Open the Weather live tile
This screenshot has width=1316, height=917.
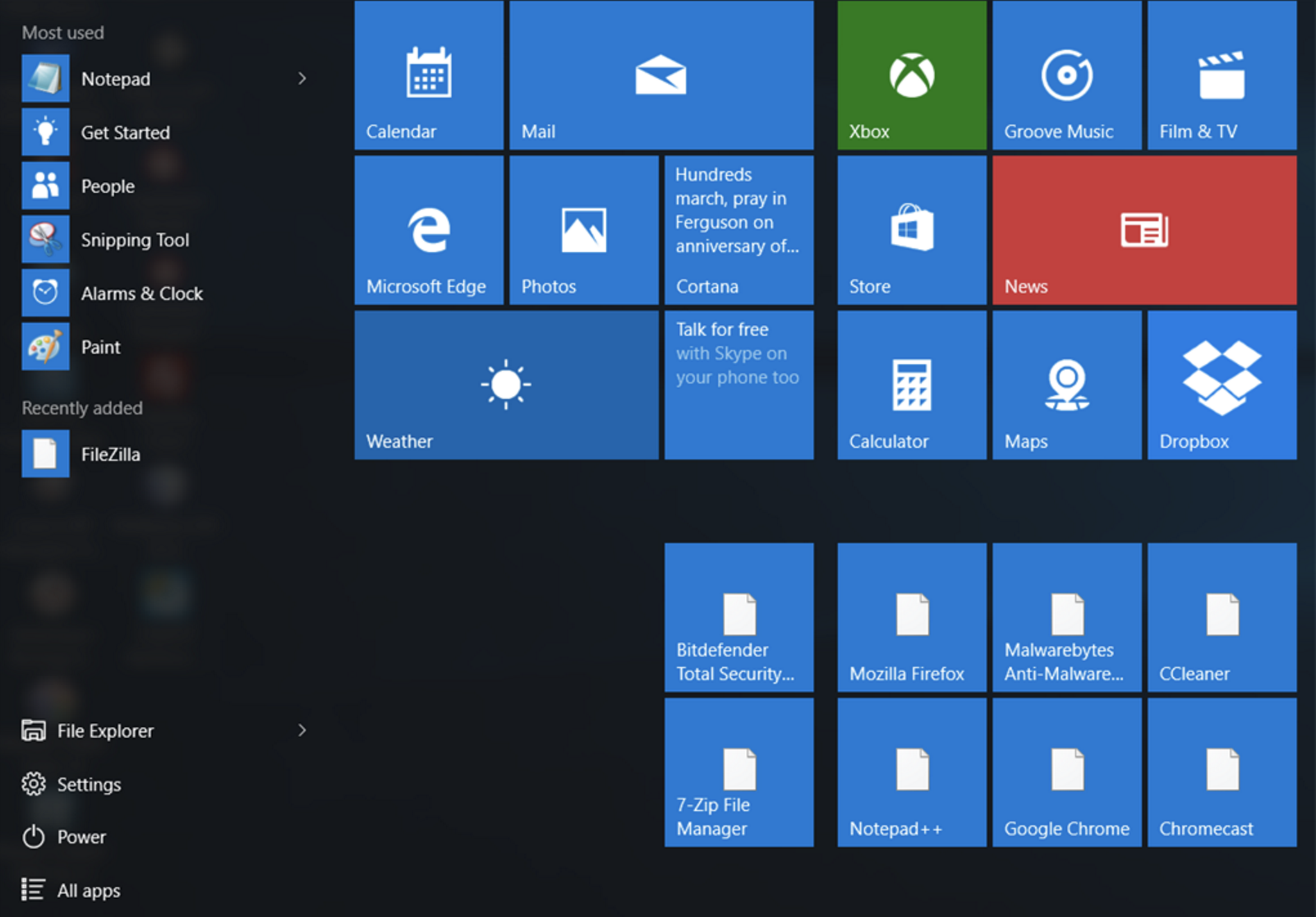pos(506,385)
